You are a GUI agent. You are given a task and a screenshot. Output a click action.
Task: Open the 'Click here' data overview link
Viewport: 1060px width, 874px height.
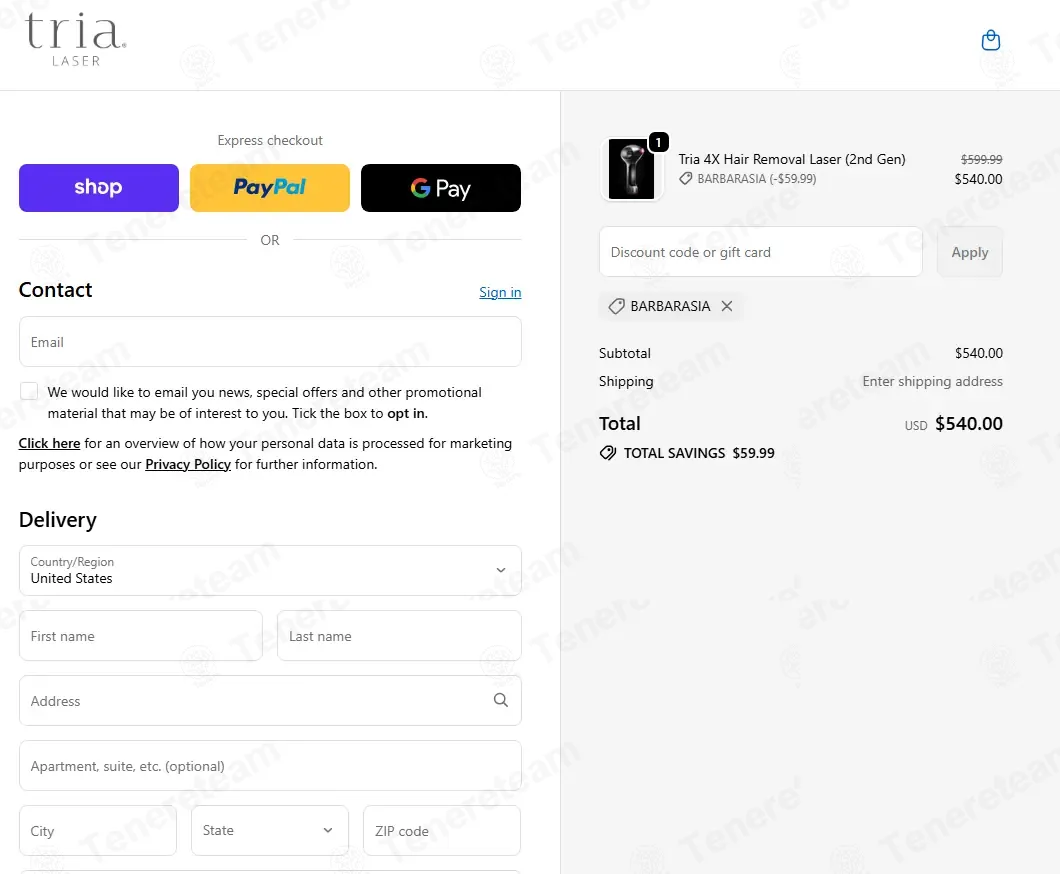tap(49, 443)
